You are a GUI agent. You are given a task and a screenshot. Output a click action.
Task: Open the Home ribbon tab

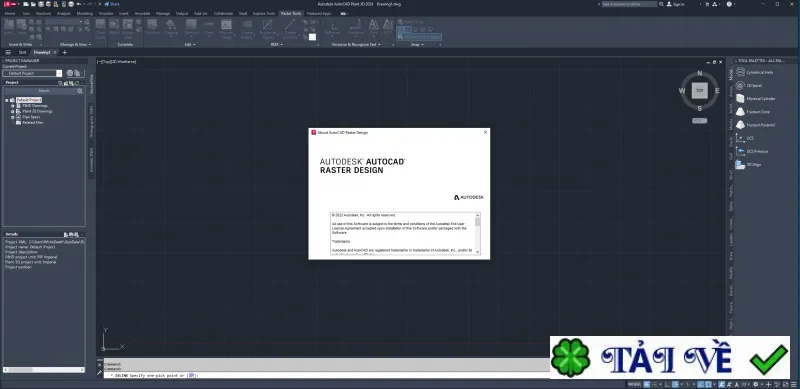tap(10, 13)
